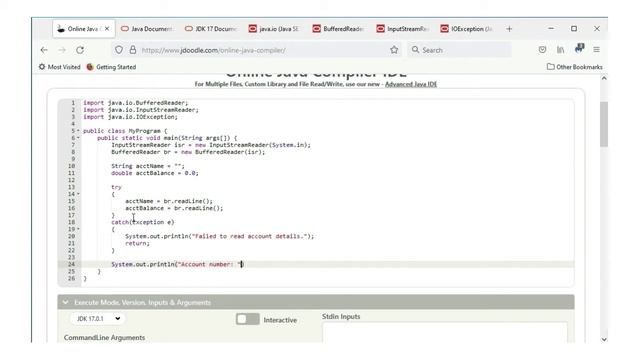The image size is (640, 360).
Task: Fold code at line 6 main method arrow
Action: coord(78,138)
